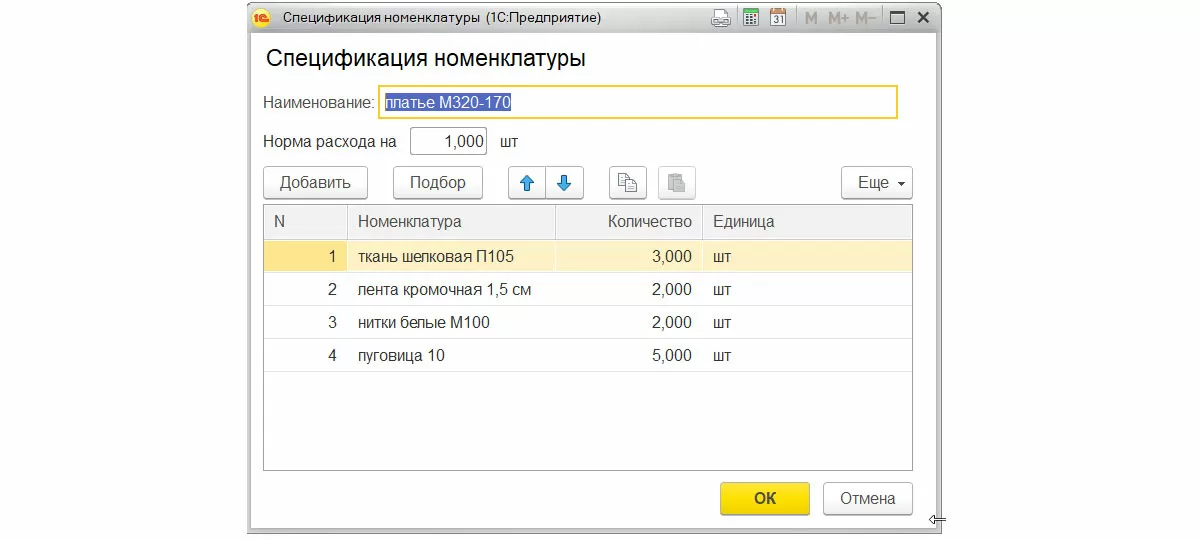Click the 1C application logo icon
1200x540 pixels.
coord(262,18)
